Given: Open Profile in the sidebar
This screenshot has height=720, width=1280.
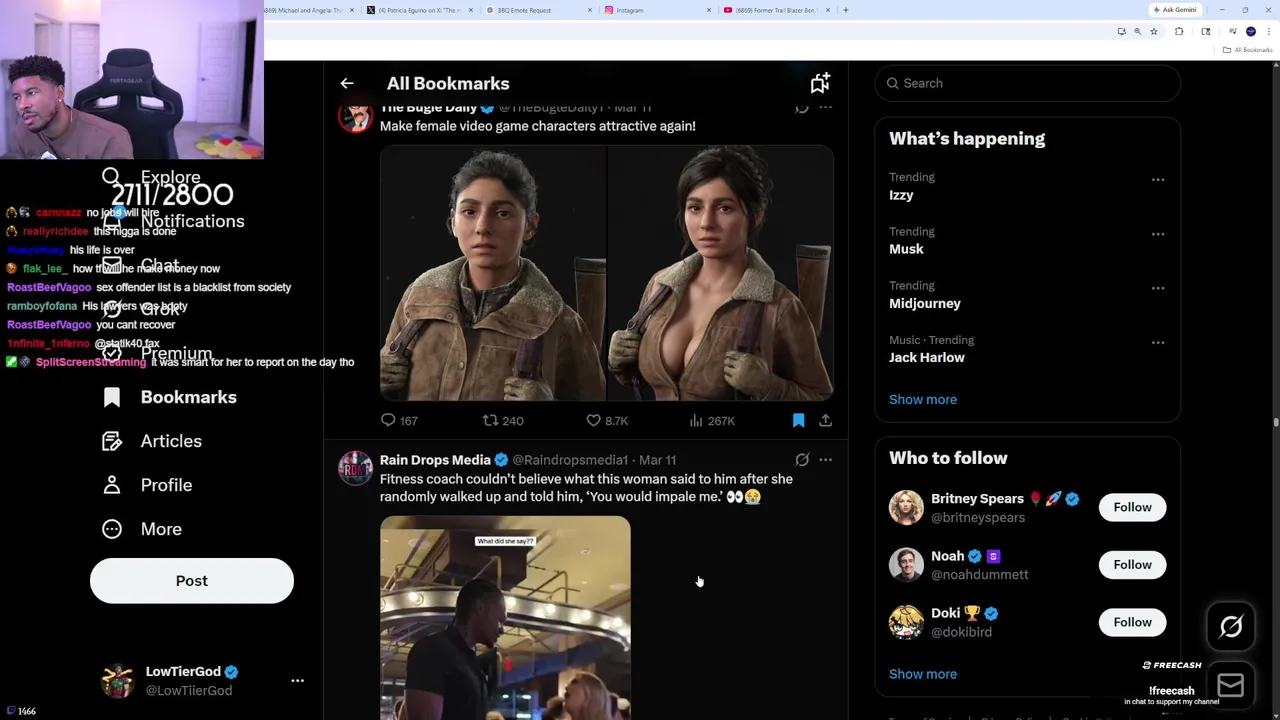Looking at the screenshot, I should (147, 485).
